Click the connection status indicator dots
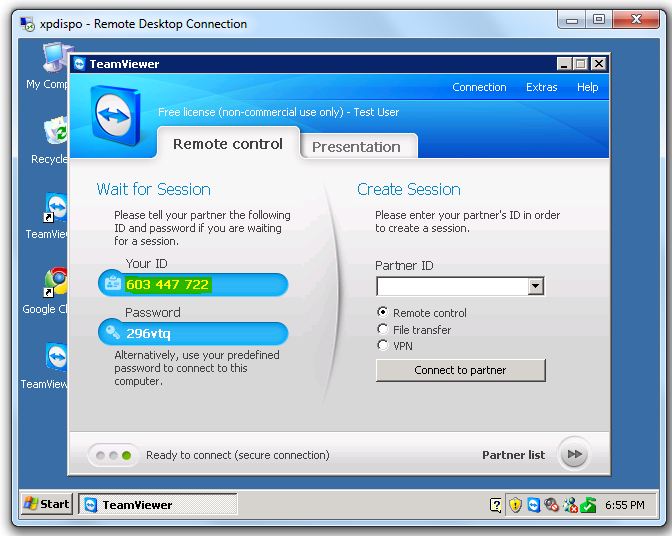This screenshot has height=536, width=672. tap(114, 455)
